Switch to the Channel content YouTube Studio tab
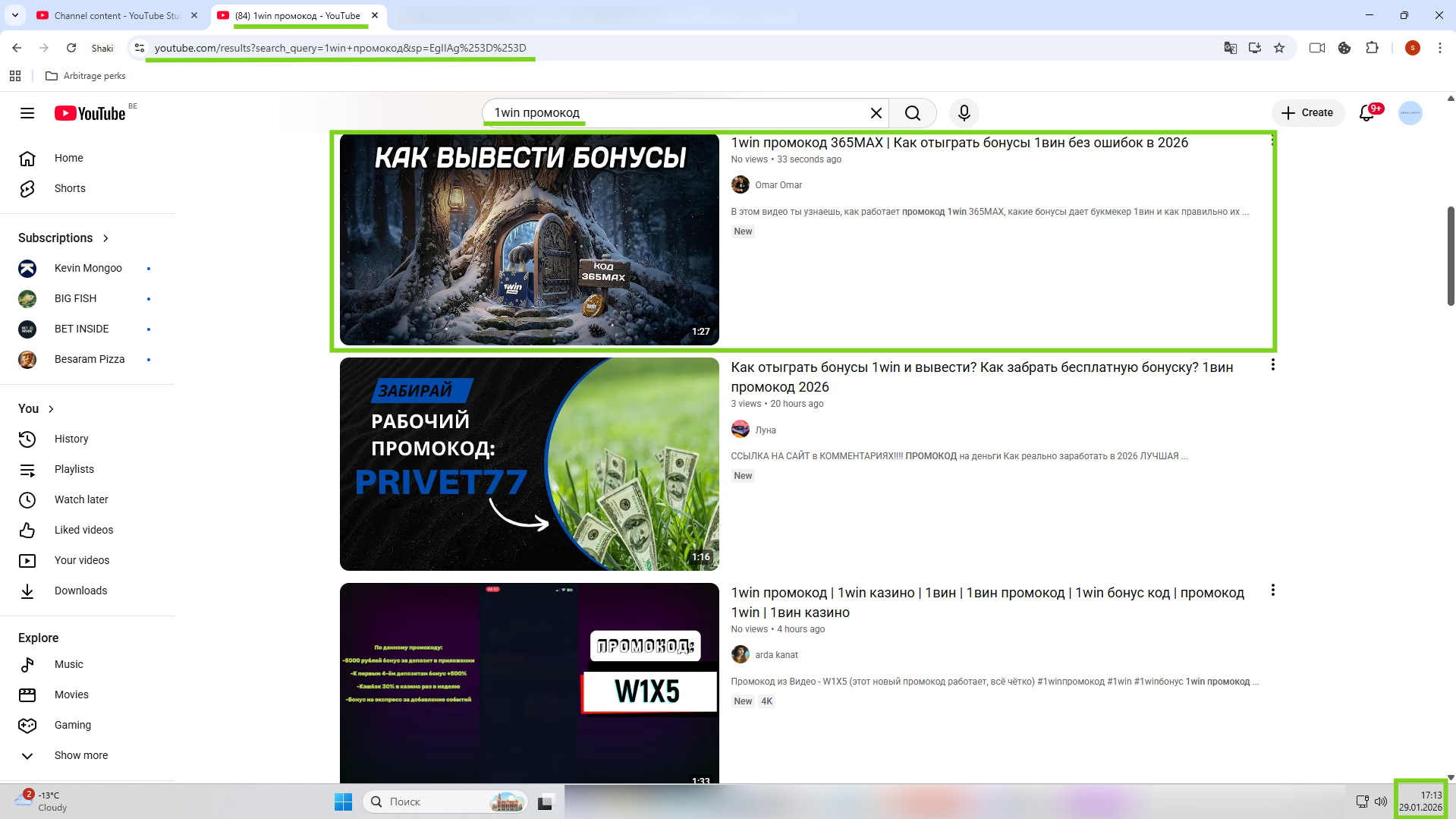 118,15
